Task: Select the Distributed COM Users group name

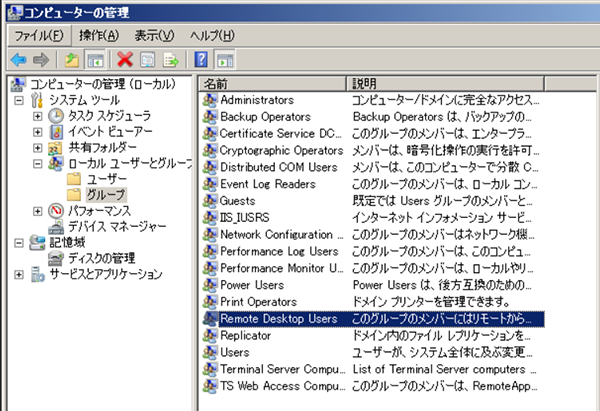Action: [279, 167]
